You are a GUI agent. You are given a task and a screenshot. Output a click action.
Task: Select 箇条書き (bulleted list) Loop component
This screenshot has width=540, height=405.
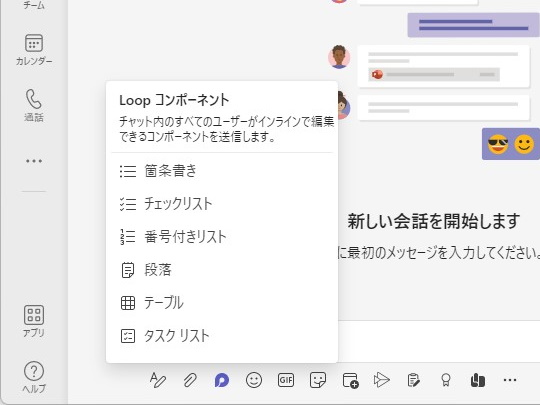click(x=222, y=171)
